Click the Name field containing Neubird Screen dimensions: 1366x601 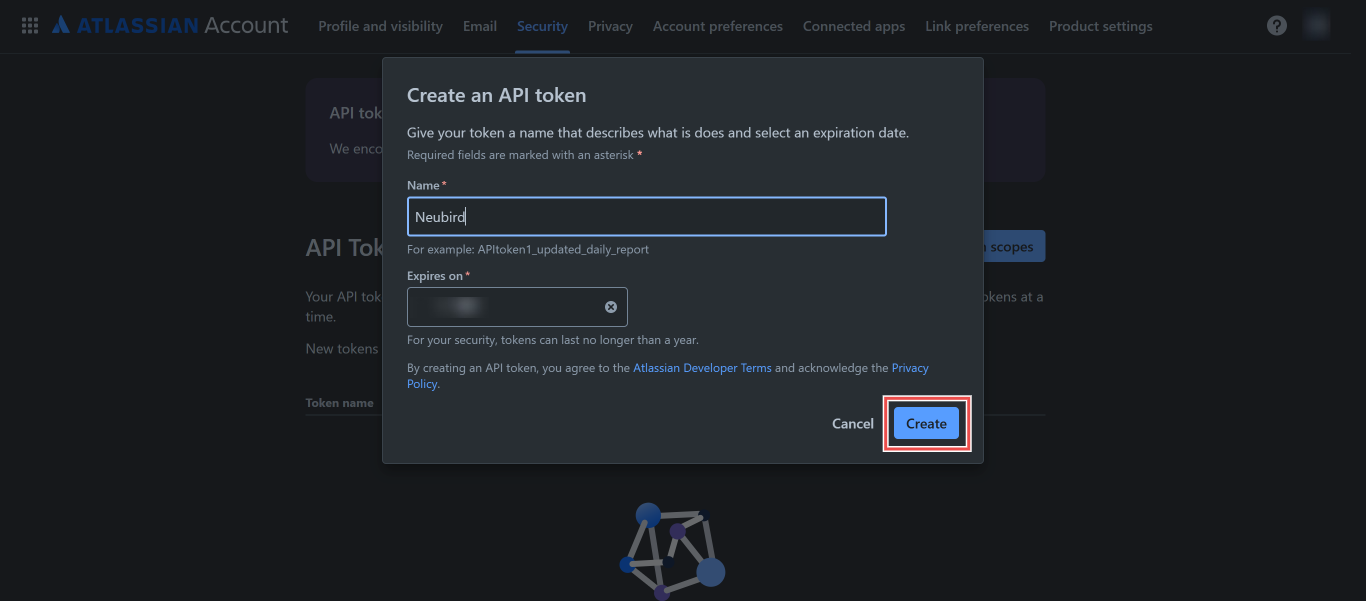[646, 216]
